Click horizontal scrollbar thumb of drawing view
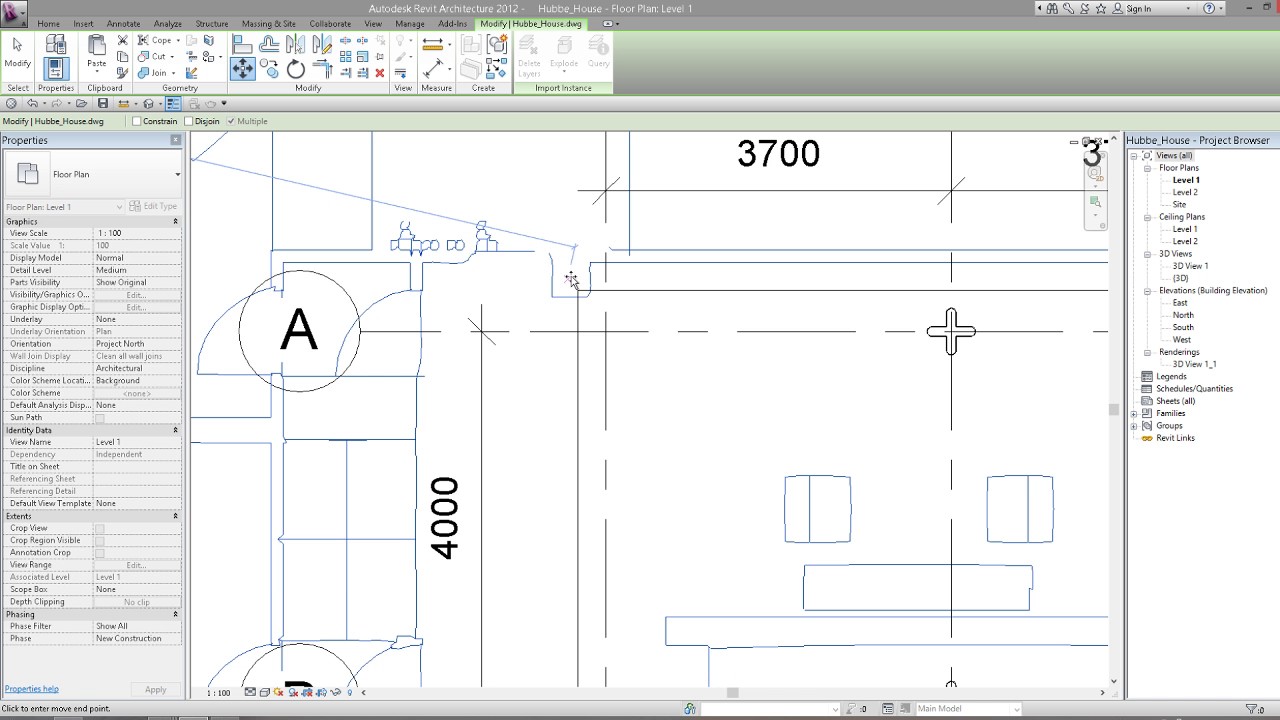1280x720 pixels. [732, 692]
